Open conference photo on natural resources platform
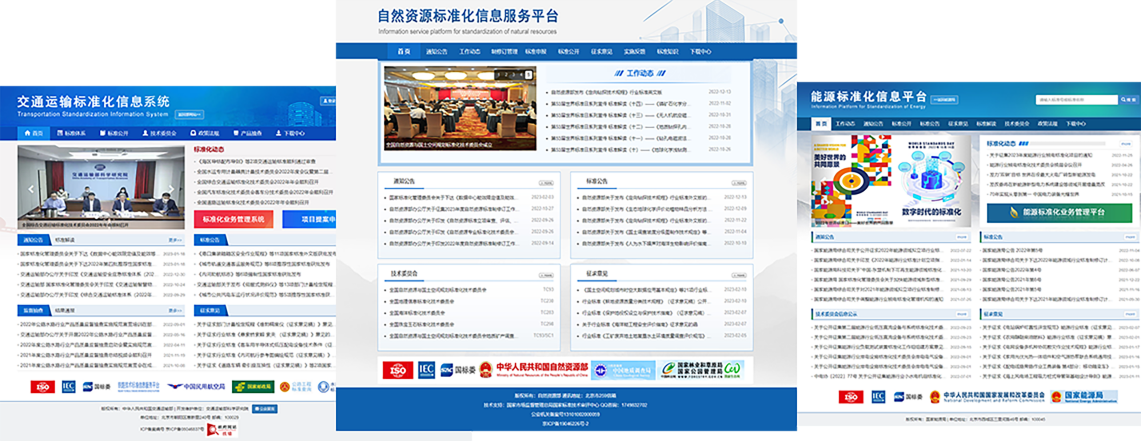This screenshot has width=1141, height=441. point(460,108)
